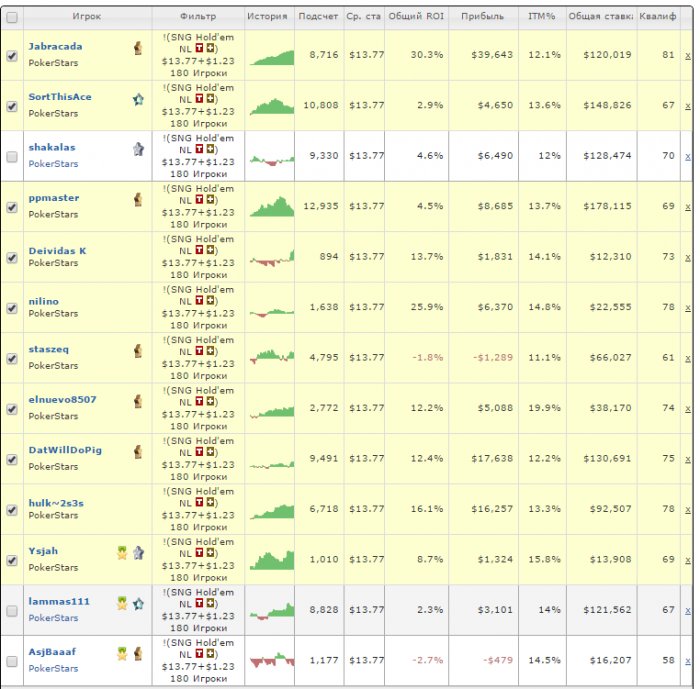700x689 pixels.
Task: Click the star badge next to shakalas
Action: [138, 149]
